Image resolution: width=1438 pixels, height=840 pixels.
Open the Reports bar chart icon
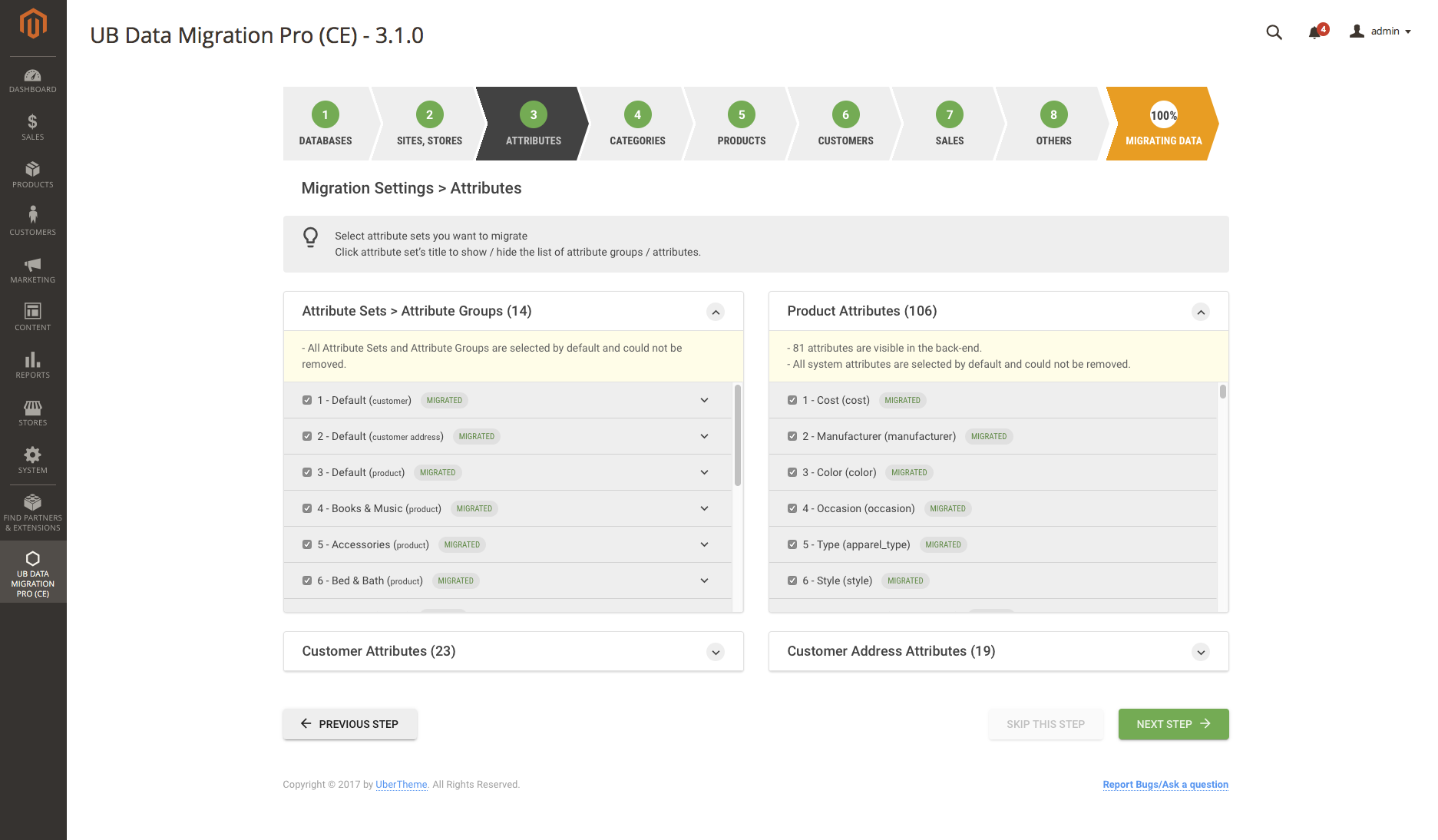33,359
